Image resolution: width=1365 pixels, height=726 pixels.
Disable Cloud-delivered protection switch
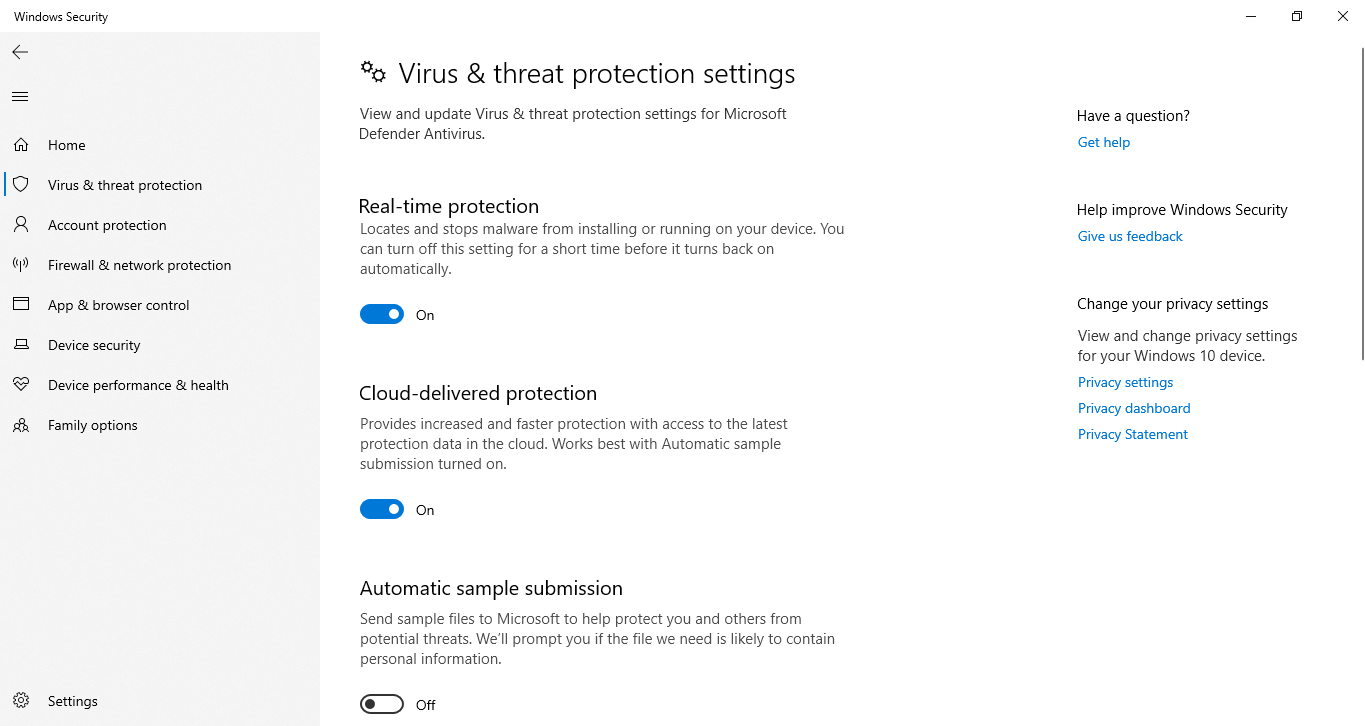(x=382, y=510)
